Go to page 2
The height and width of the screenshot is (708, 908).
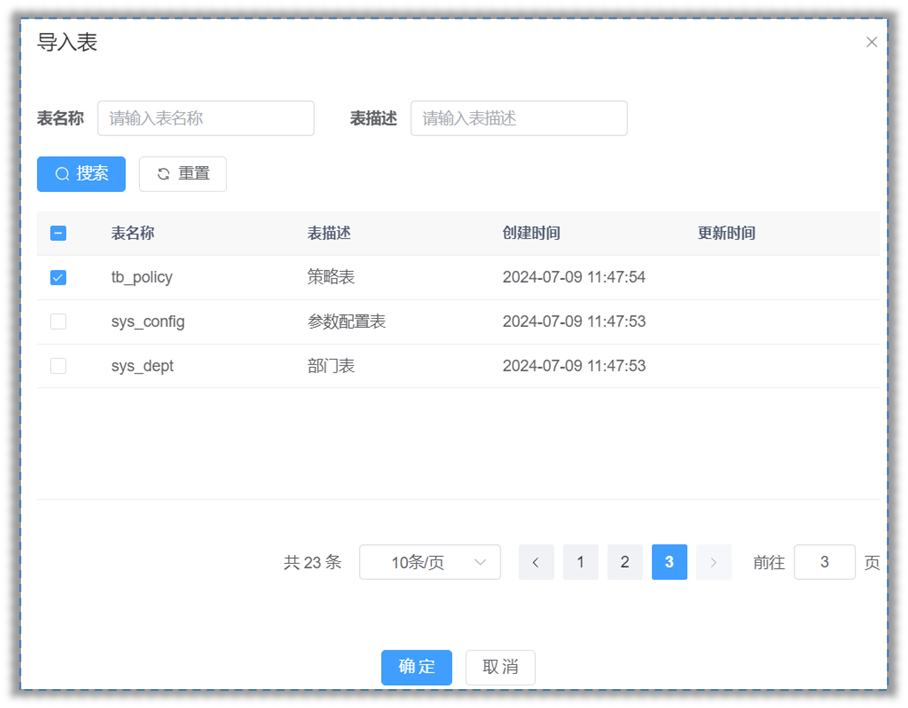click(625, 562)
